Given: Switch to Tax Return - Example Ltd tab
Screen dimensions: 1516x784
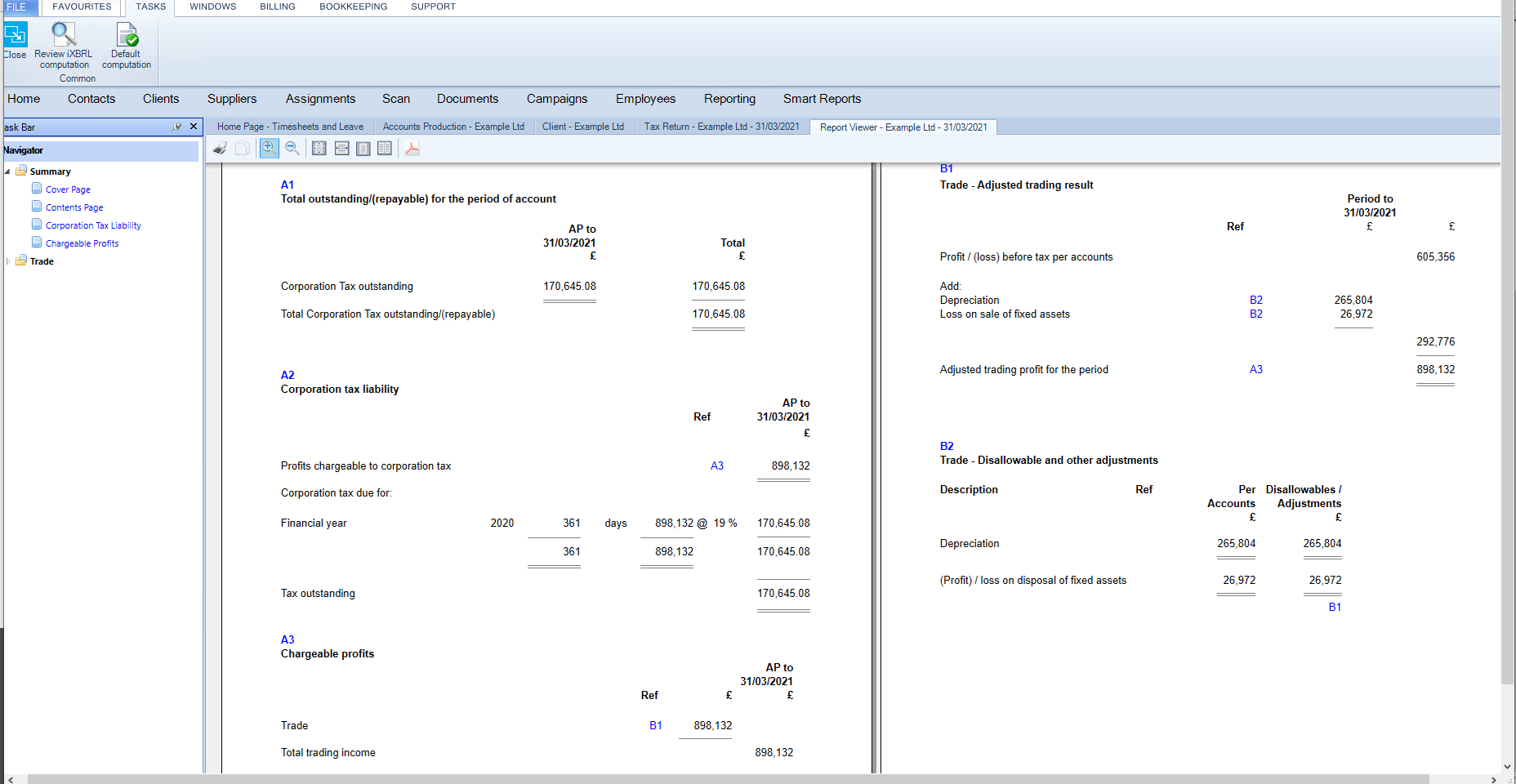Looking at the screenshot, I should pyautogui.click(x=721, y=127).
